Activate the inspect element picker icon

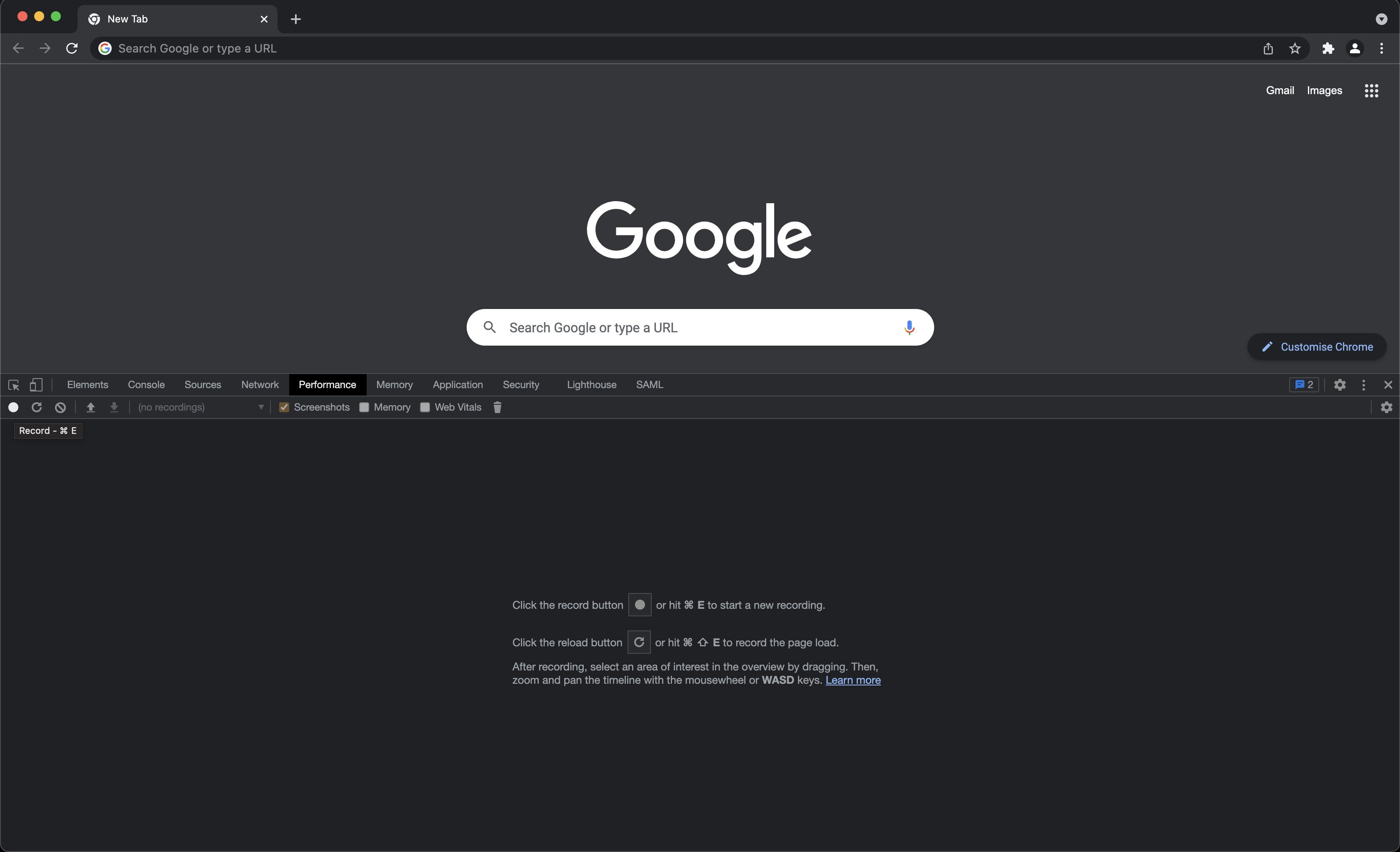[14, 385]
